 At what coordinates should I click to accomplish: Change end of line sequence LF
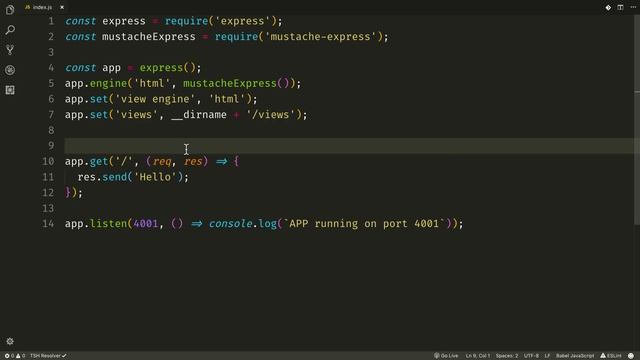tap(547, 356)
